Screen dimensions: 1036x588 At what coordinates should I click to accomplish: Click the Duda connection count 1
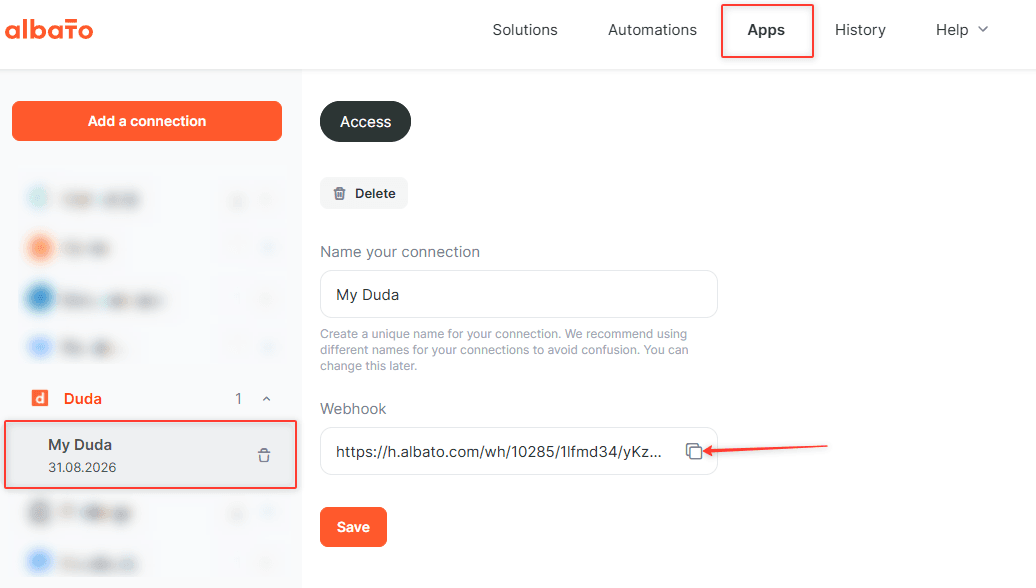pos(239,398)
